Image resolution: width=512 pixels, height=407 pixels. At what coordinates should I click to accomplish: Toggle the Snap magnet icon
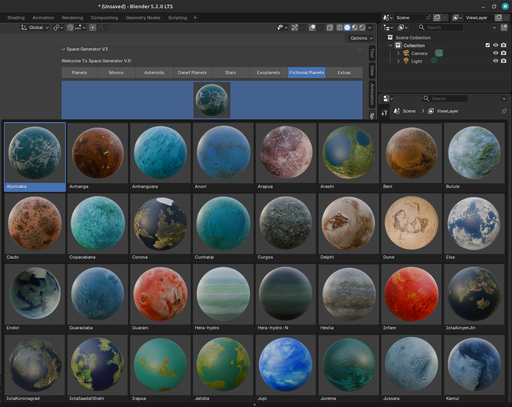pos(70,28)
